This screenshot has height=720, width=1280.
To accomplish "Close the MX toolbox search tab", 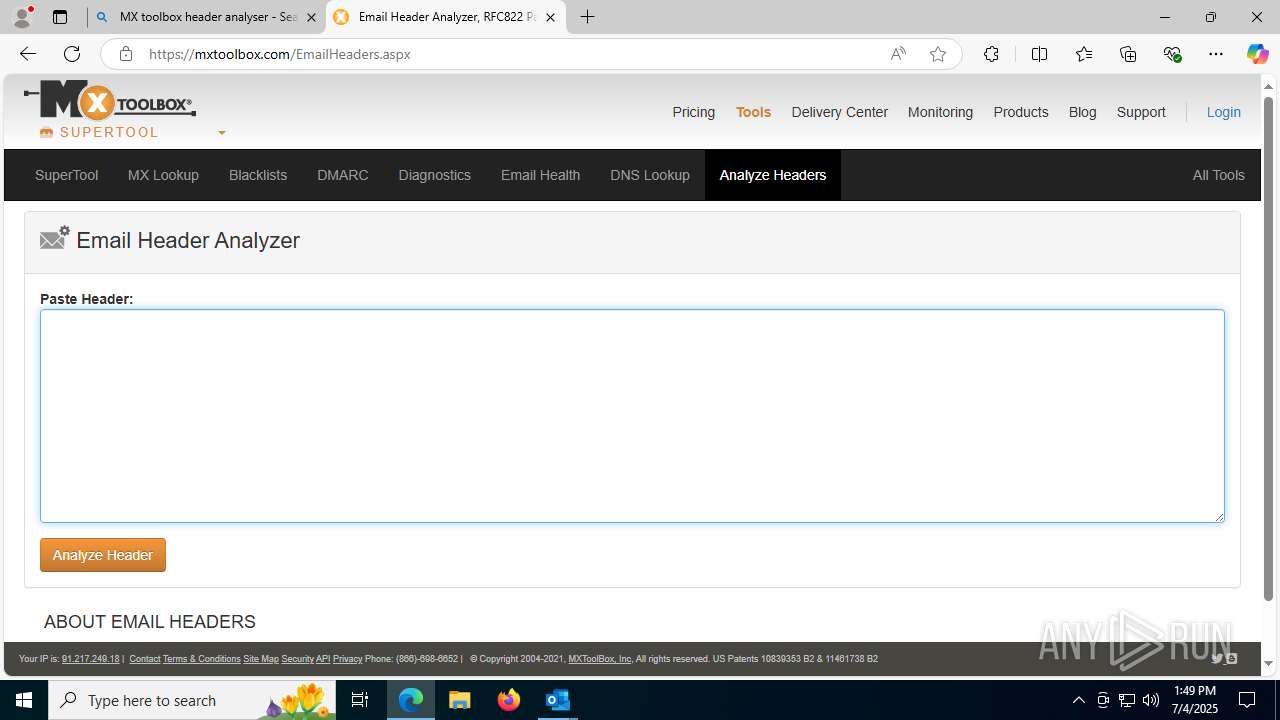I will pos(311,17).
